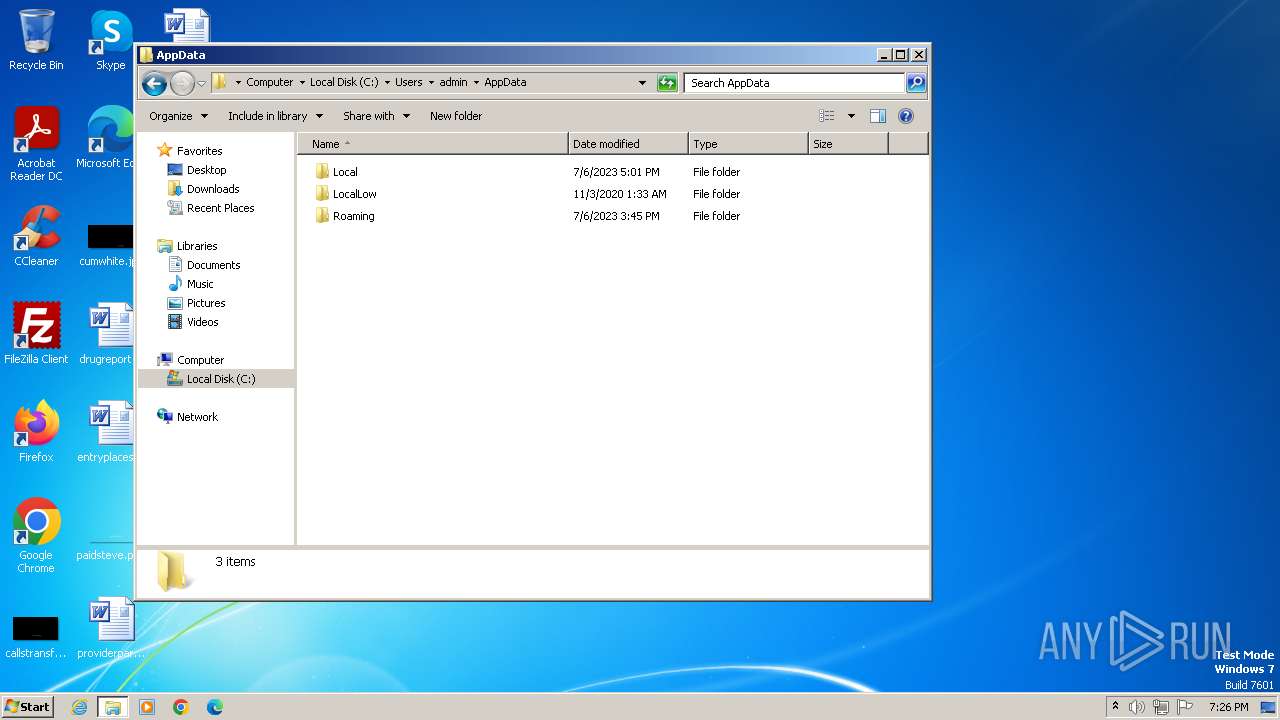
Task: Open Google Chrome desktop shortcut
Action: click(x=36, y=535)
